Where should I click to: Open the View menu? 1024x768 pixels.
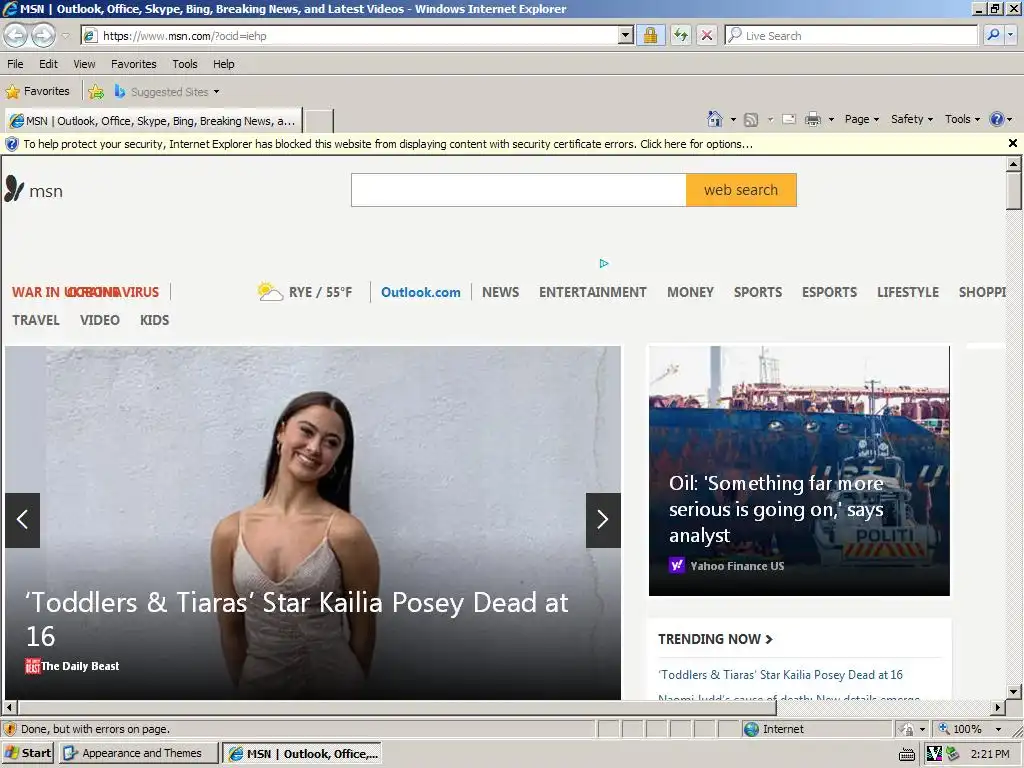coord(84,64)
